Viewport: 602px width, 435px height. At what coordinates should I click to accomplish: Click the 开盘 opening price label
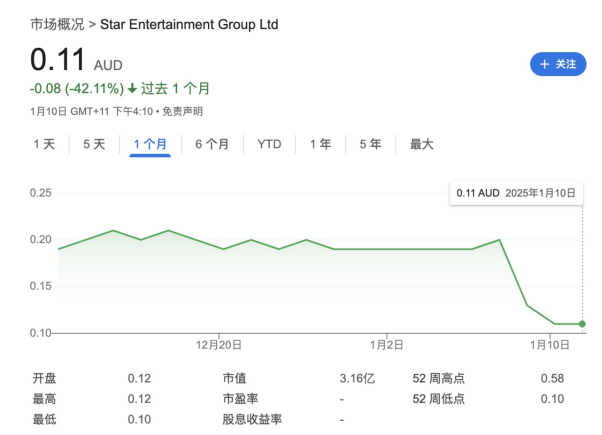point(44,378)
